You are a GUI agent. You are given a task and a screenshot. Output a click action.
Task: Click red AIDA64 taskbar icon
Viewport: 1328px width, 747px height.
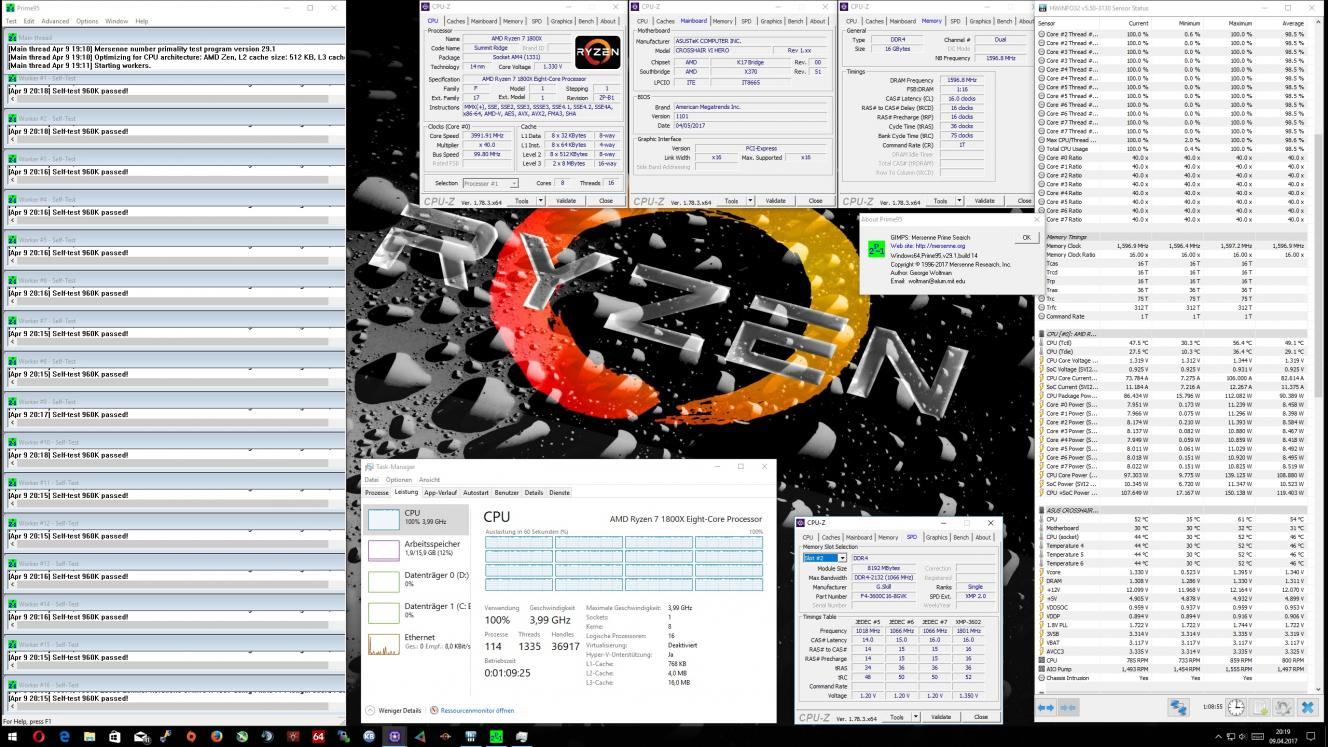click(319, 737)
